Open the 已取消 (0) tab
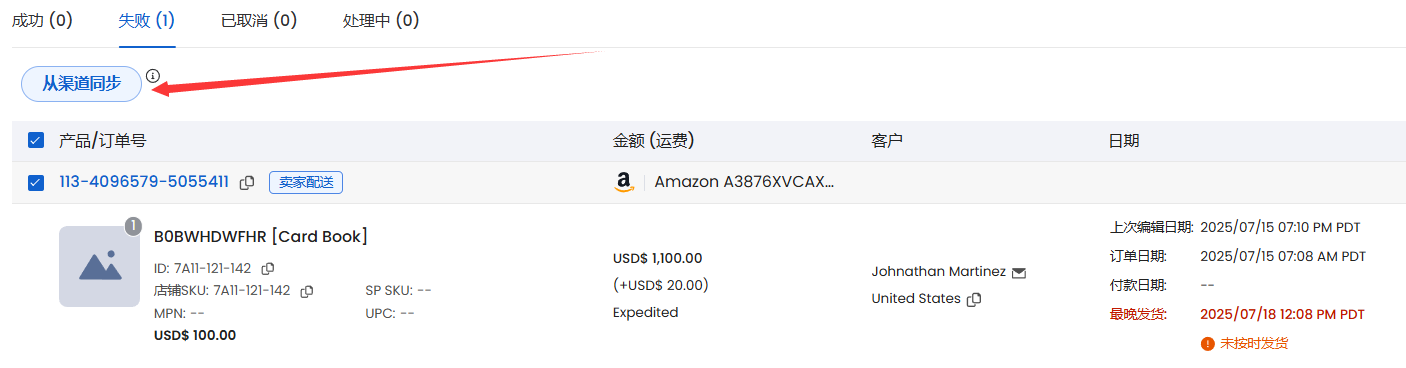Screen dimensions: 1406x368 (259, 20)
